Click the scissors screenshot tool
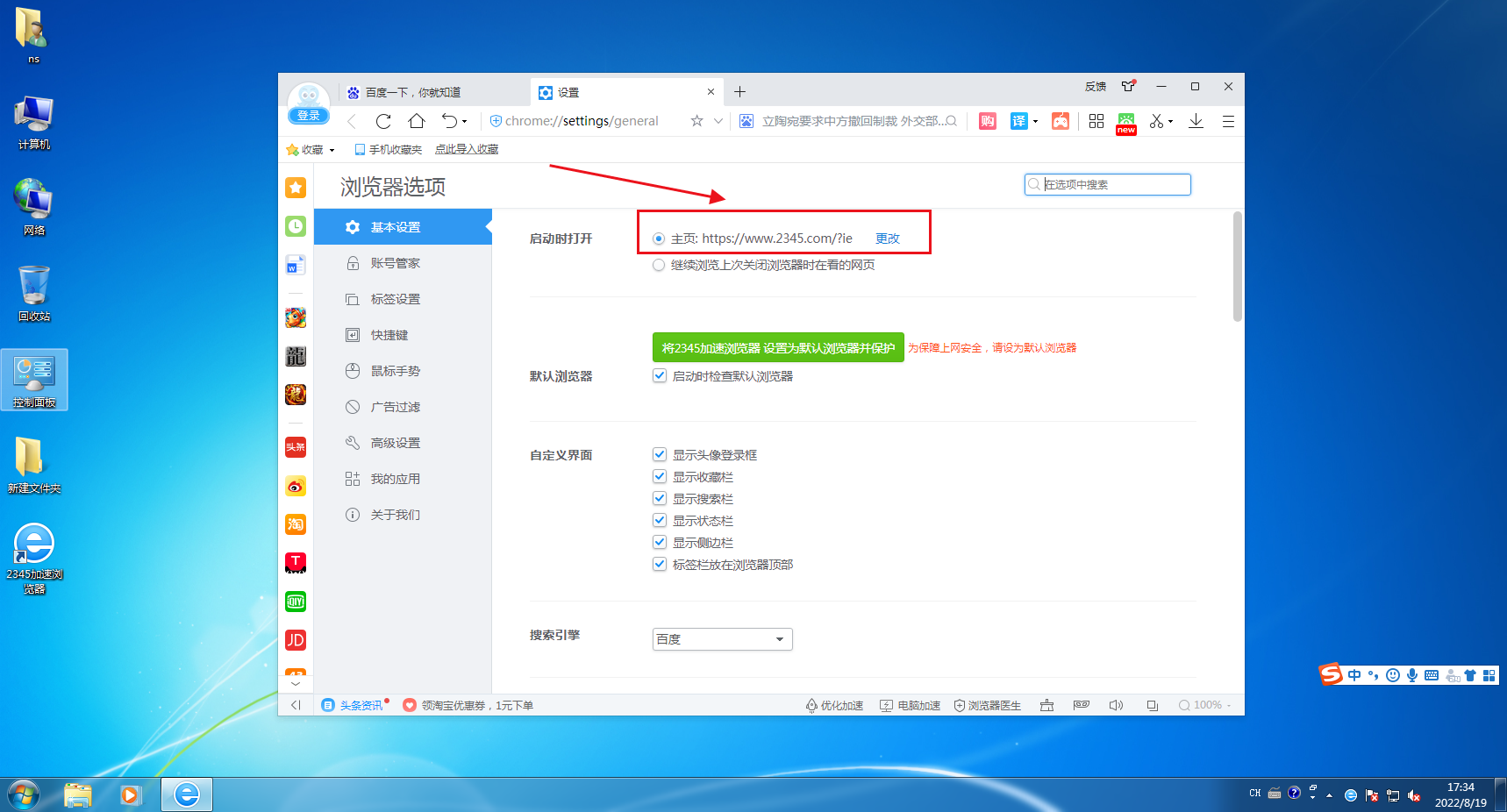Image resolution: width=1507 pixels, height=812 pixels. pos(1156,121)
